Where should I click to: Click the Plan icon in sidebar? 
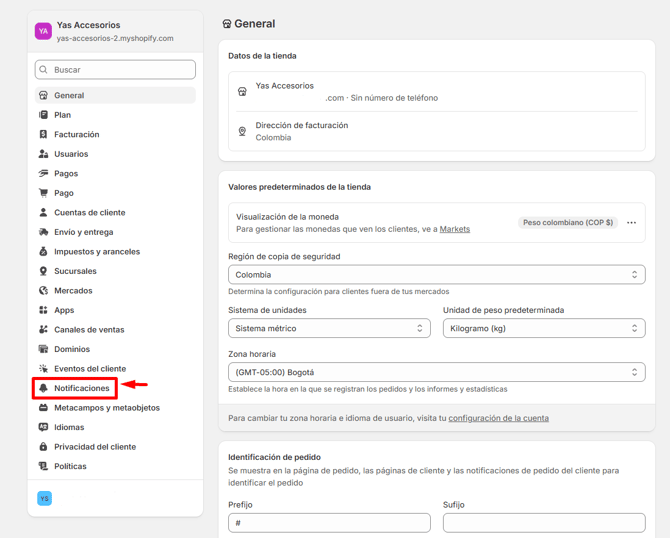coord(43,115)
